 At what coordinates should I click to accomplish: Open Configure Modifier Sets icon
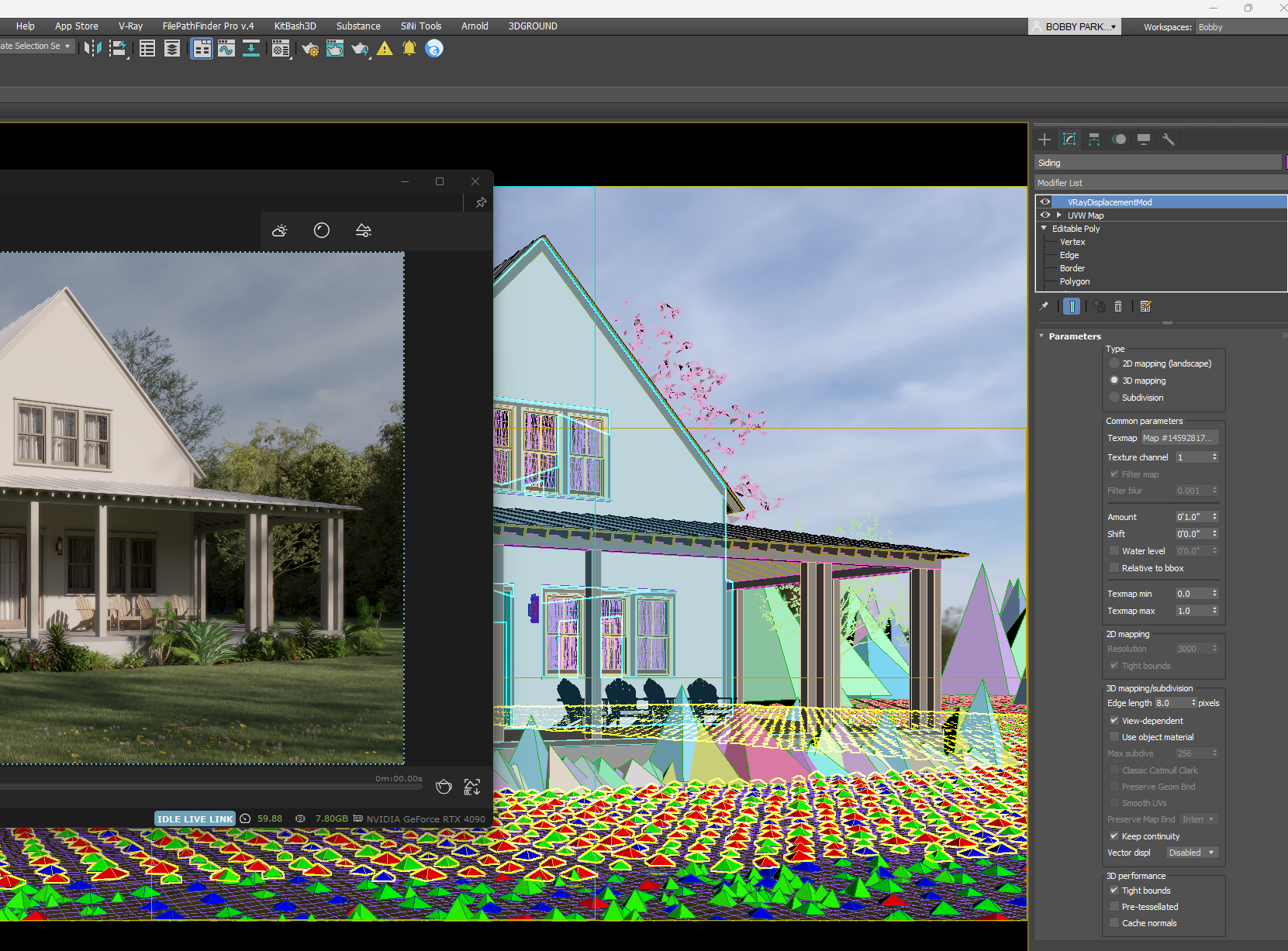tap(1145, 306)
